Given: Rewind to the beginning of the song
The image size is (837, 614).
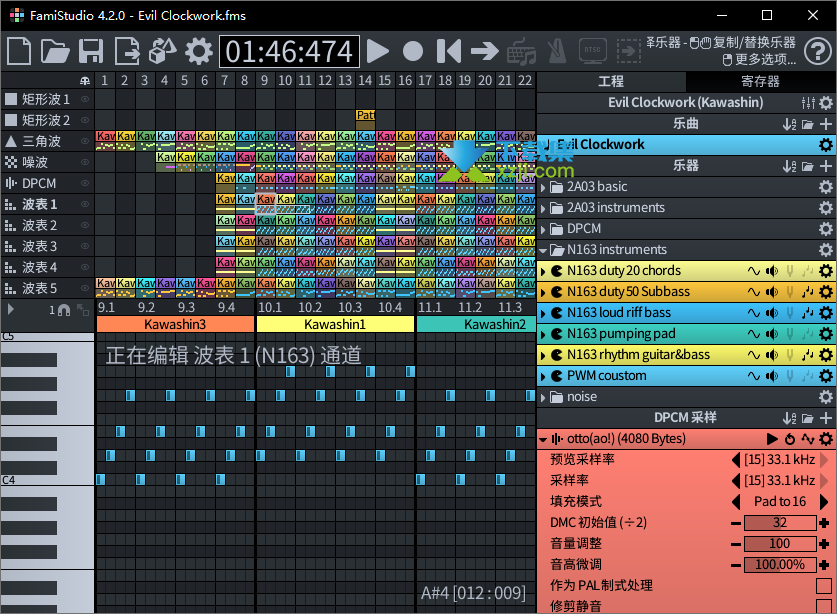Looking at the screenshot, I should point(448,51).
